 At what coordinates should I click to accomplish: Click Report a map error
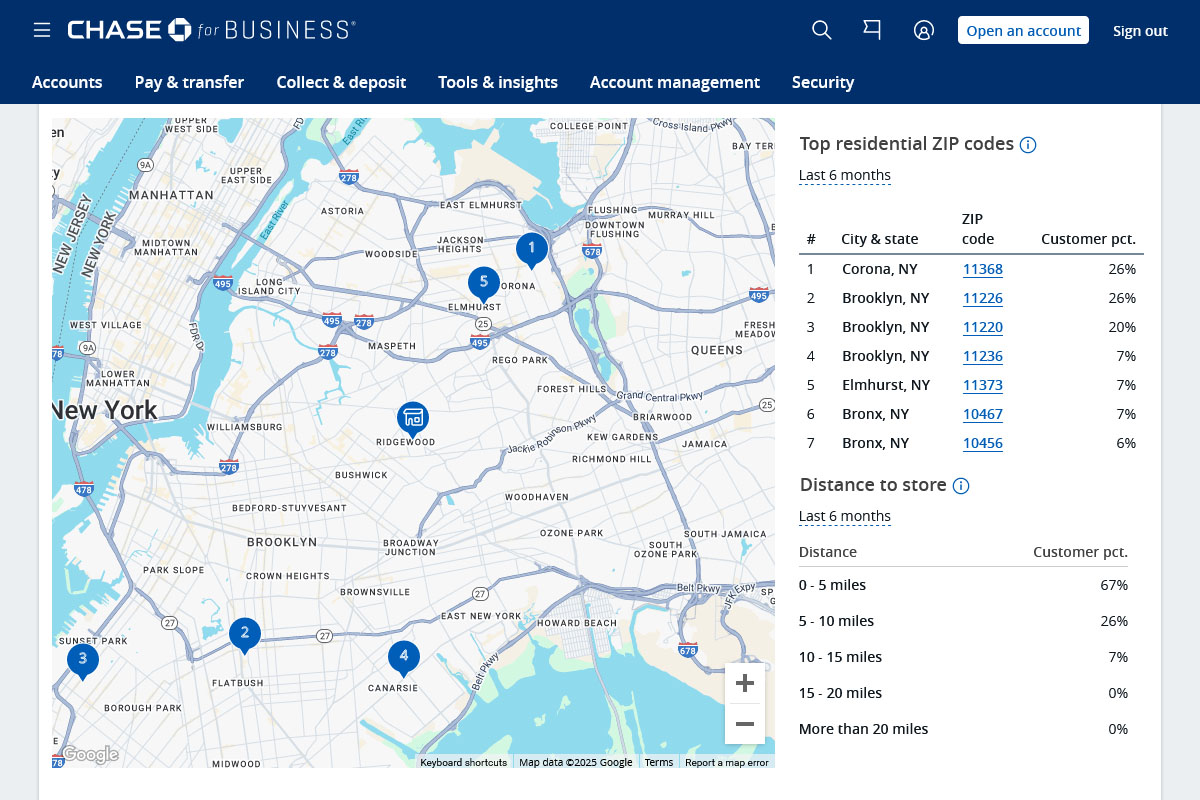727,762
